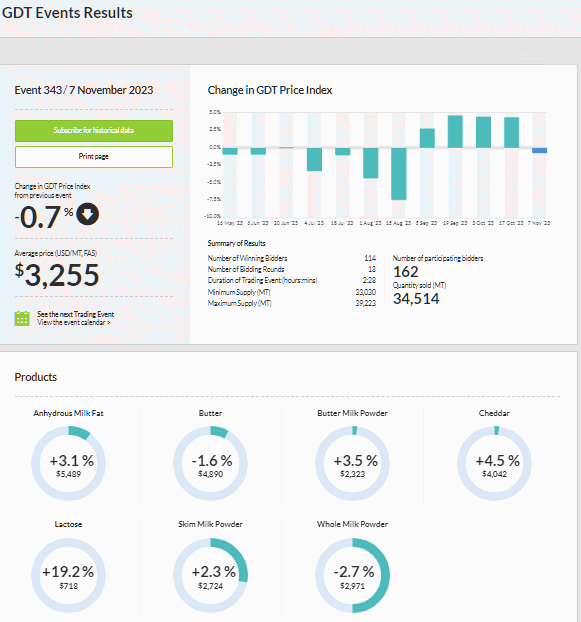Click the Lactose $718 price
Viewport: 581px width, 622px height.
click(x=69, y=586)
